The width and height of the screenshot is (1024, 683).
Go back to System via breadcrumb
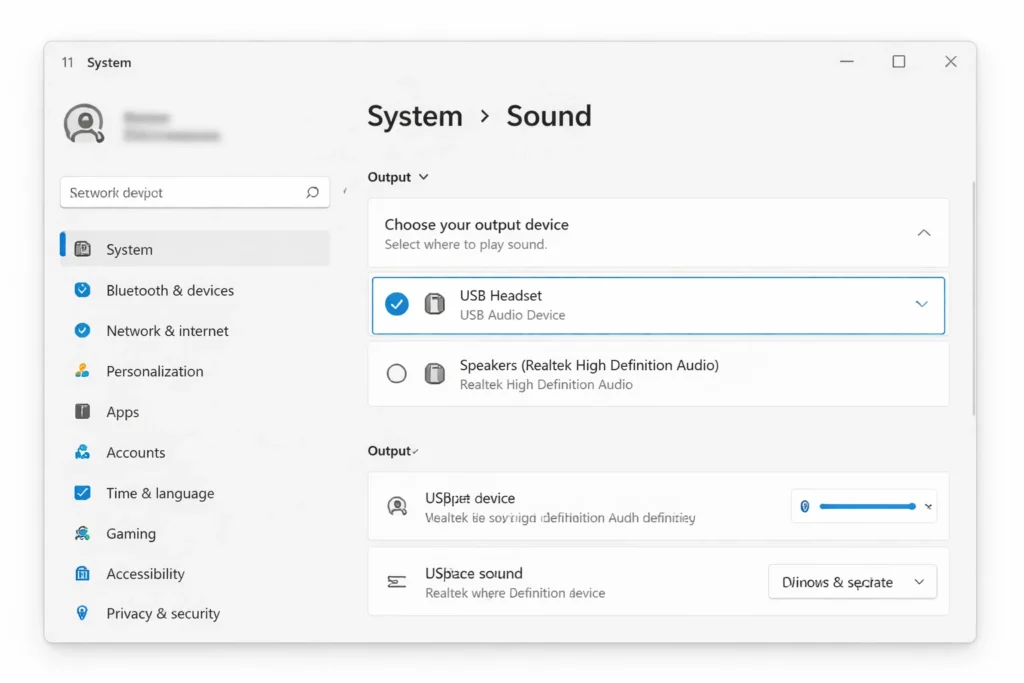click(414, 116)
